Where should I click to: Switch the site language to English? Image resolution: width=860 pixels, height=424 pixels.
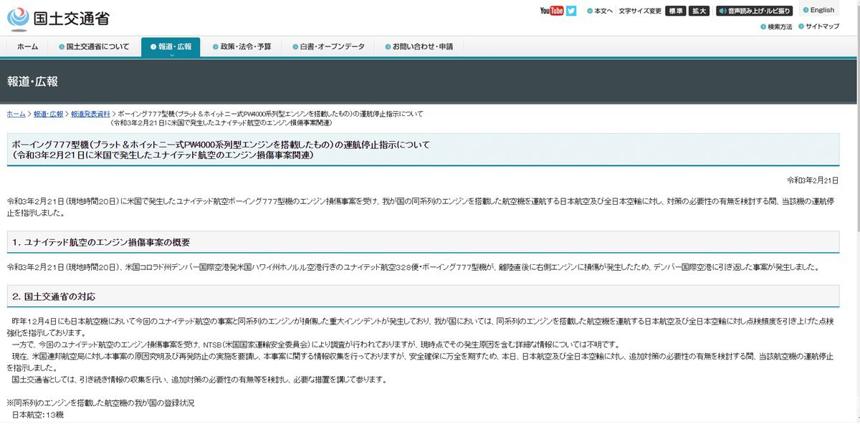click(x=821, y=10)
